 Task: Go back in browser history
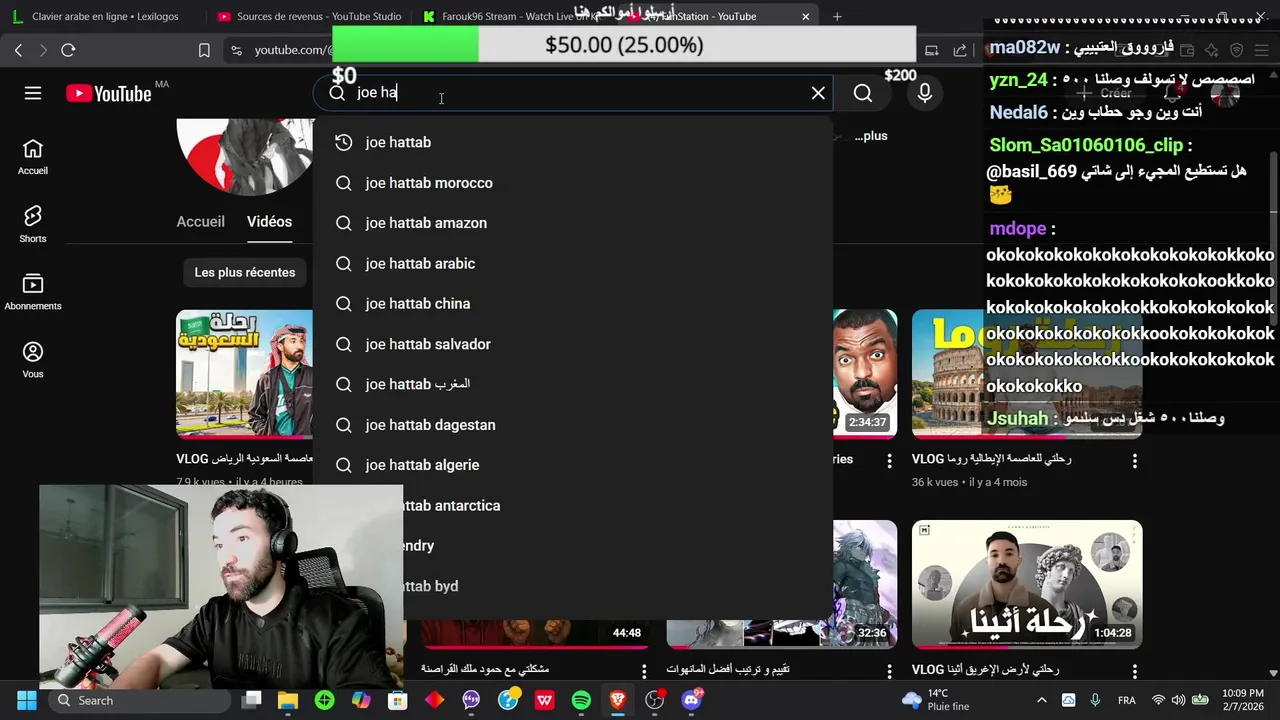coord(18,50)
